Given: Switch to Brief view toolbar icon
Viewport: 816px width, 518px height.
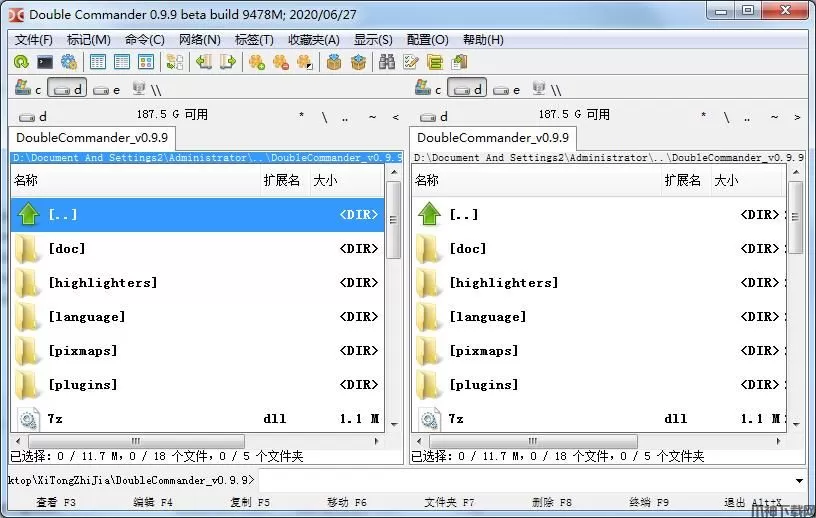Looking at the screenshot, I should tap(97, 62).
